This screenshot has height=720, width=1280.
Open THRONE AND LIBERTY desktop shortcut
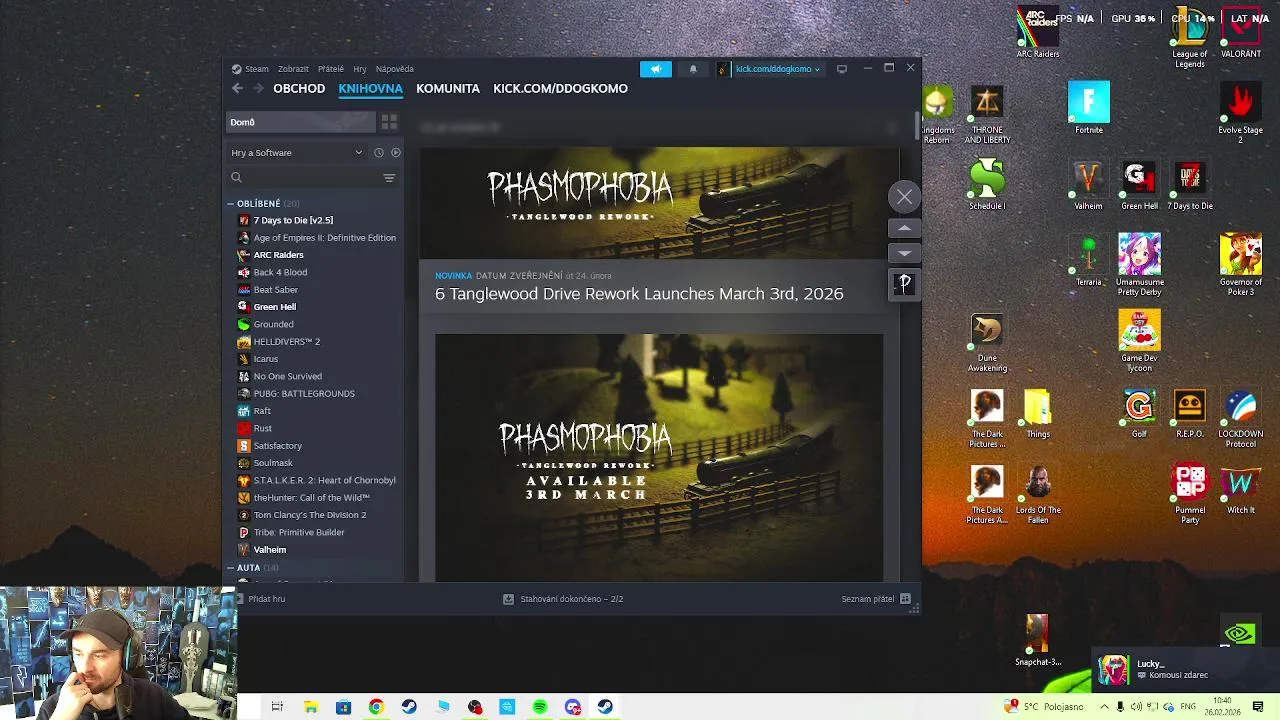click(x=987, y=115)
